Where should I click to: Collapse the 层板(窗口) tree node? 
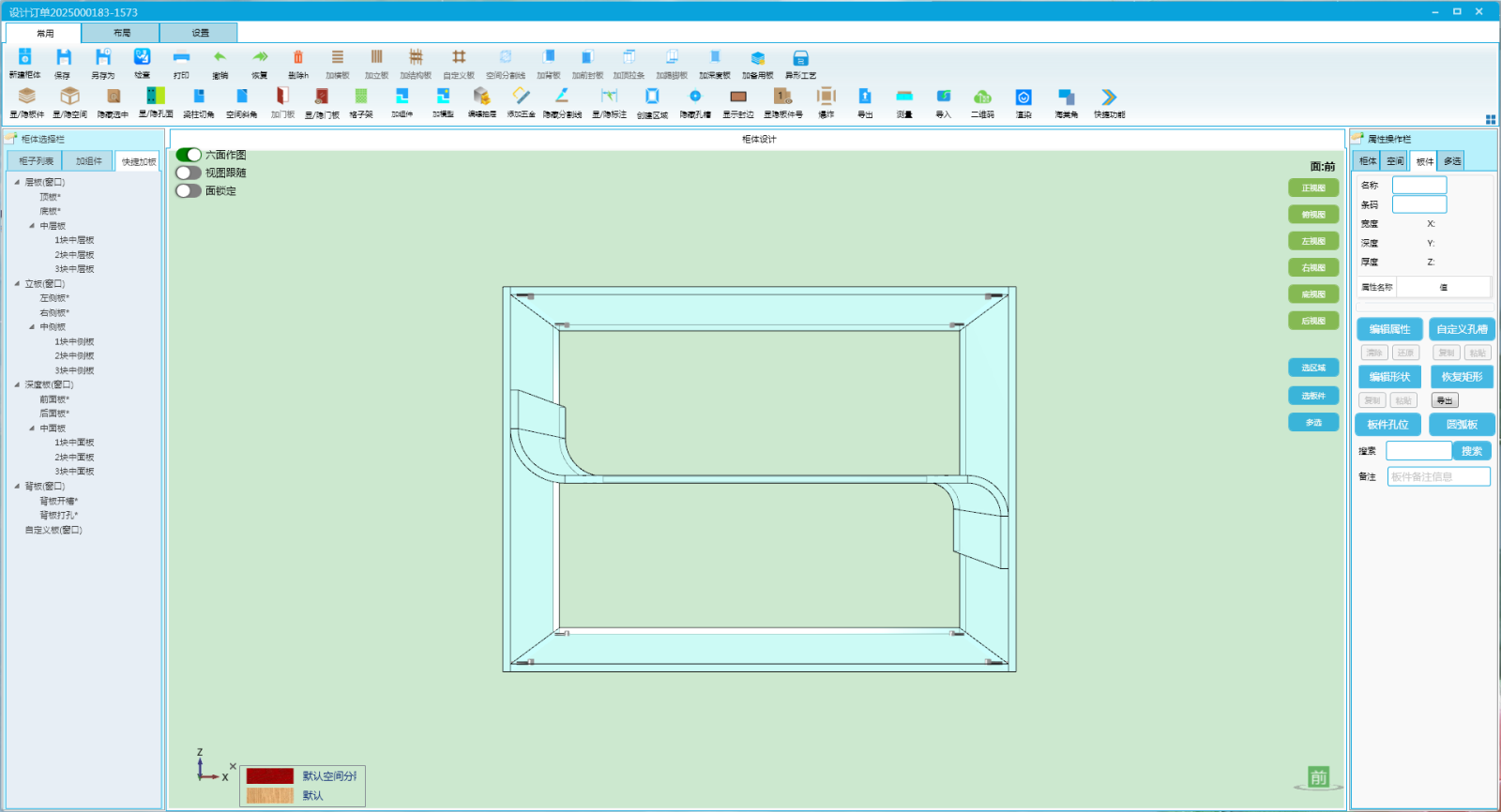tap(17, 182)
